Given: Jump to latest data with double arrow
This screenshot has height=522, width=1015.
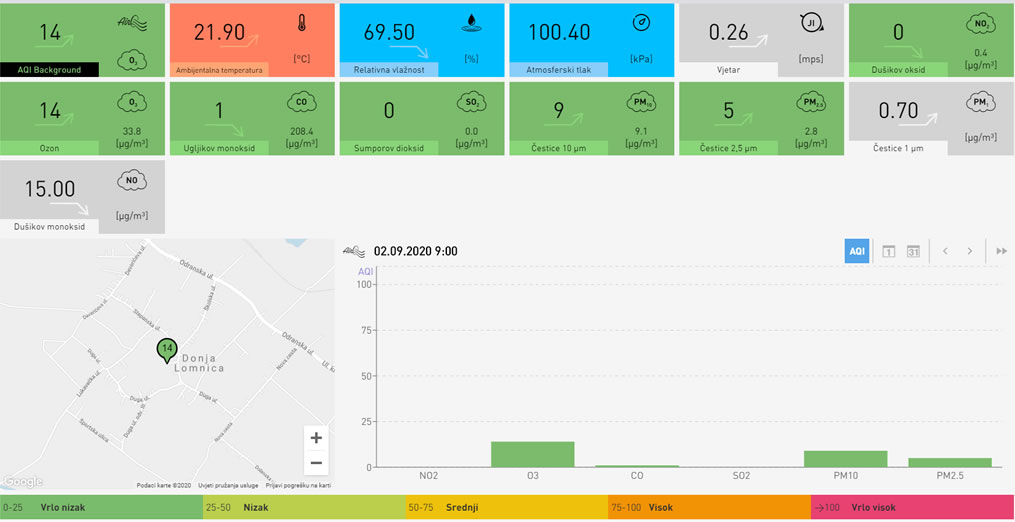Looking at the screenshot, I should tap(1001, 251).
